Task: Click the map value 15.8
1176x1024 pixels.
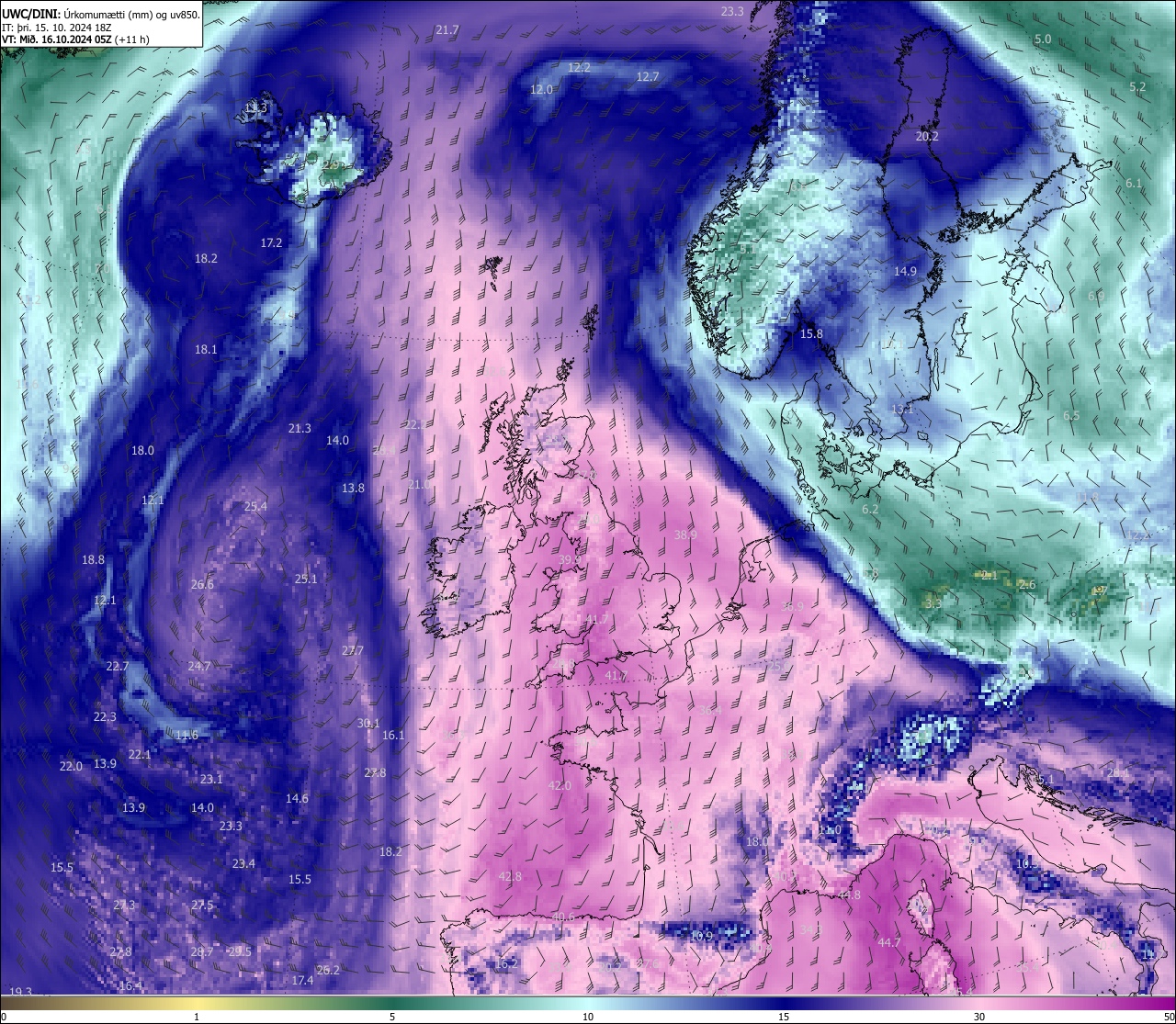Action: (811, 334)
